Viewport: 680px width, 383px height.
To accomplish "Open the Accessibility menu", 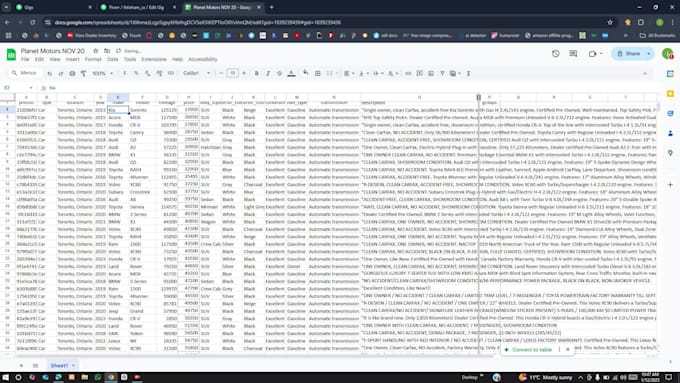I will [x=203, y=59].
